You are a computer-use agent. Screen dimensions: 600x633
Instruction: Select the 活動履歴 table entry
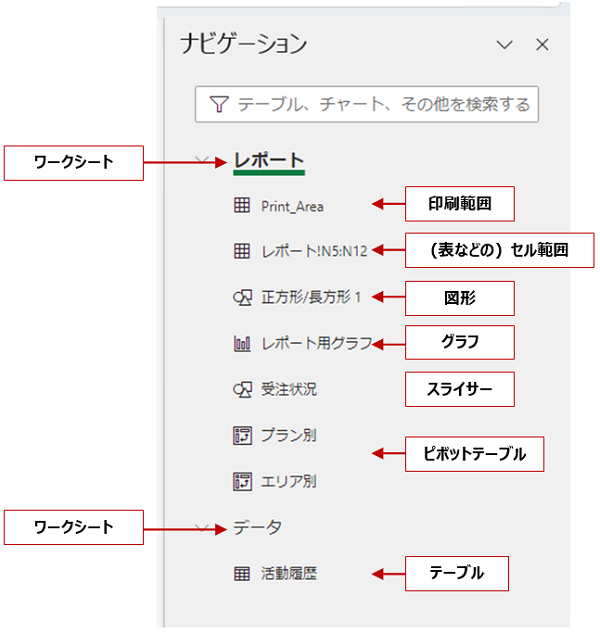tap(290, 574)
